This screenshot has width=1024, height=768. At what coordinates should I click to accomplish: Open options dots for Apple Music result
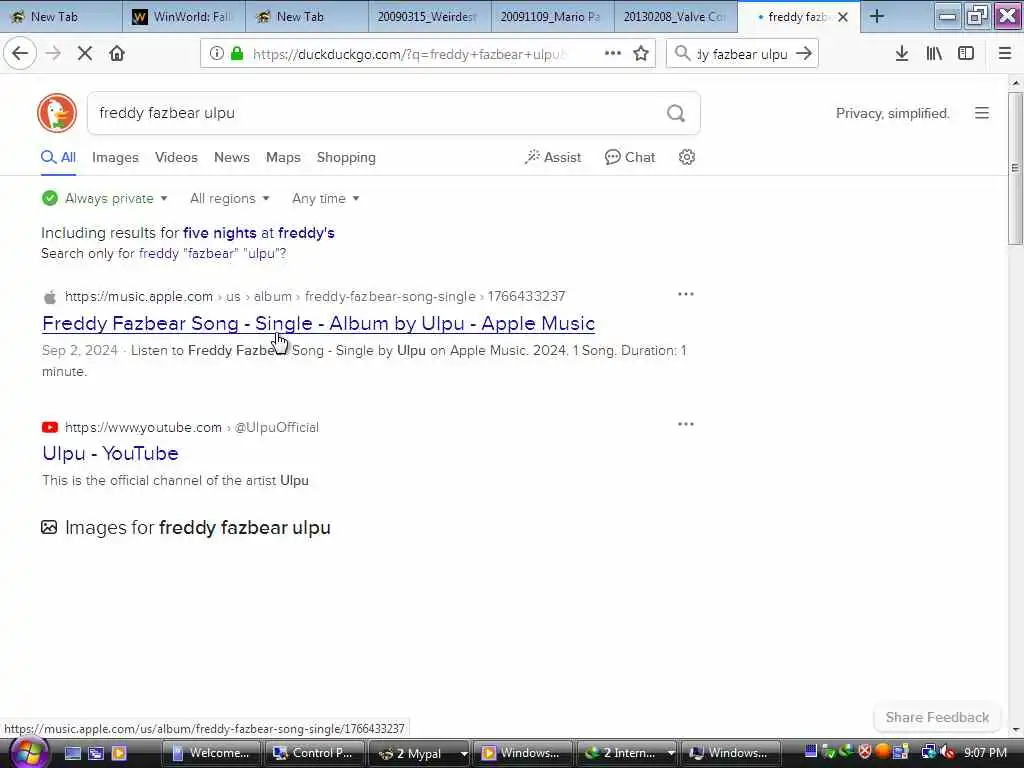(686, 295)
